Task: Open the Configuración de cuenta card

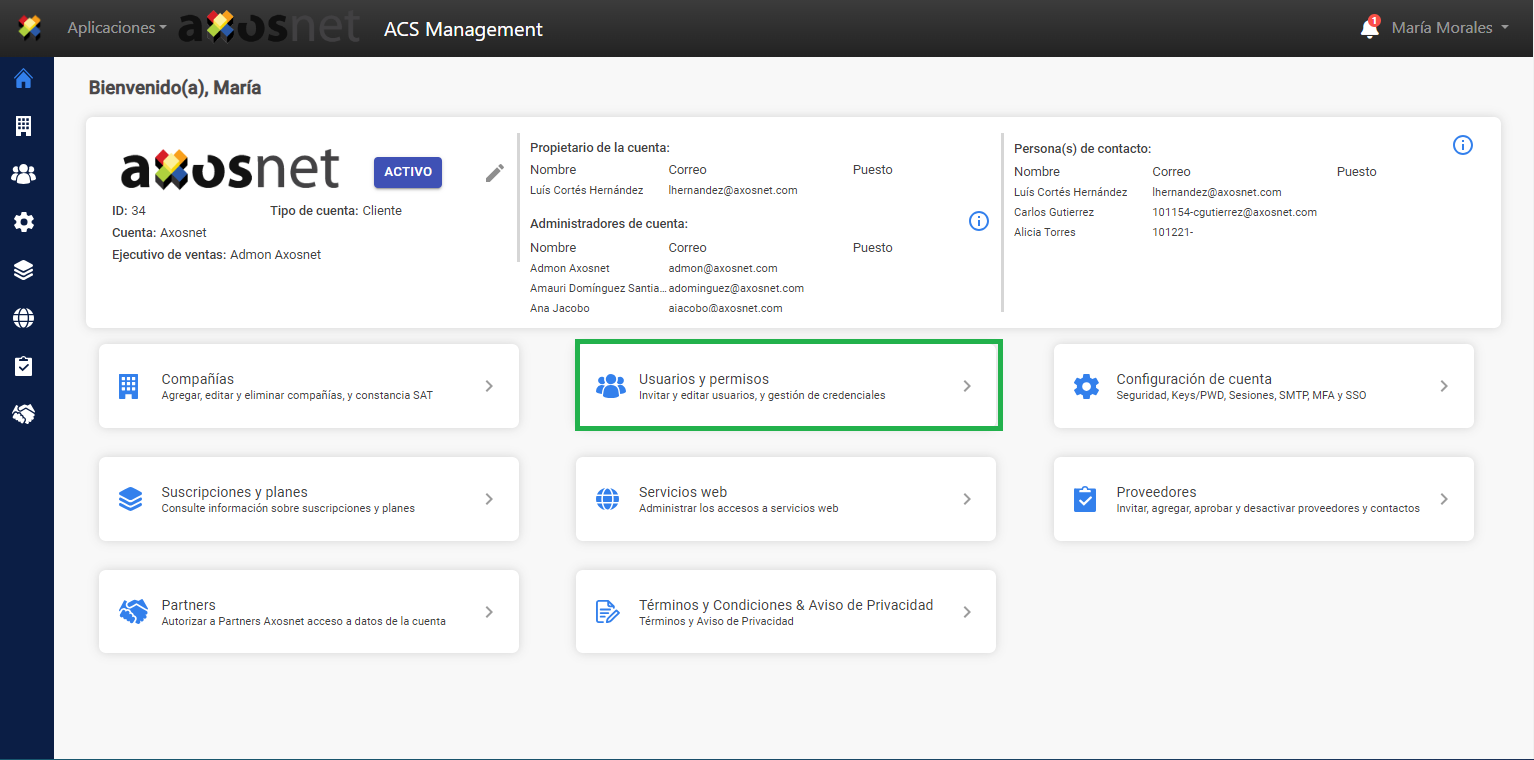Action: (1263, 386)
